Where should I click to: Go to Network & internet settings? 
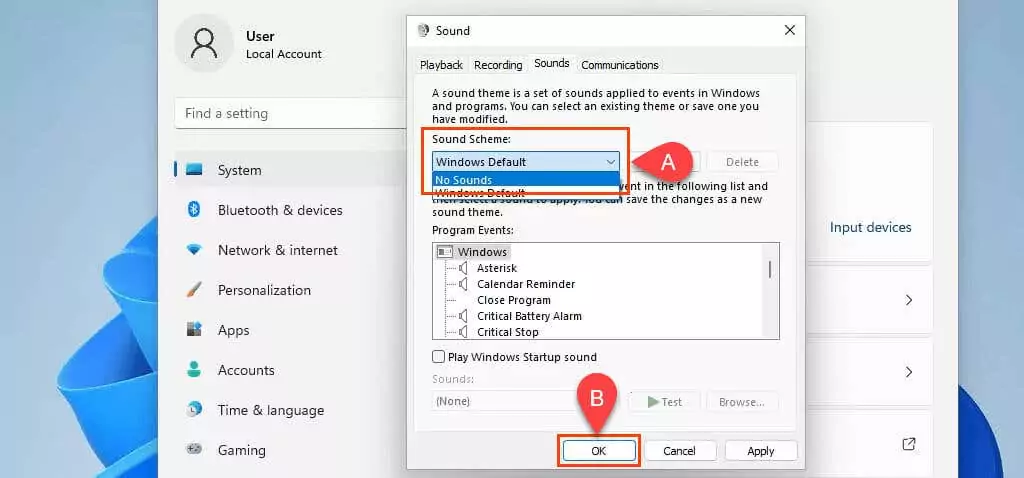(x=278, y=250)
